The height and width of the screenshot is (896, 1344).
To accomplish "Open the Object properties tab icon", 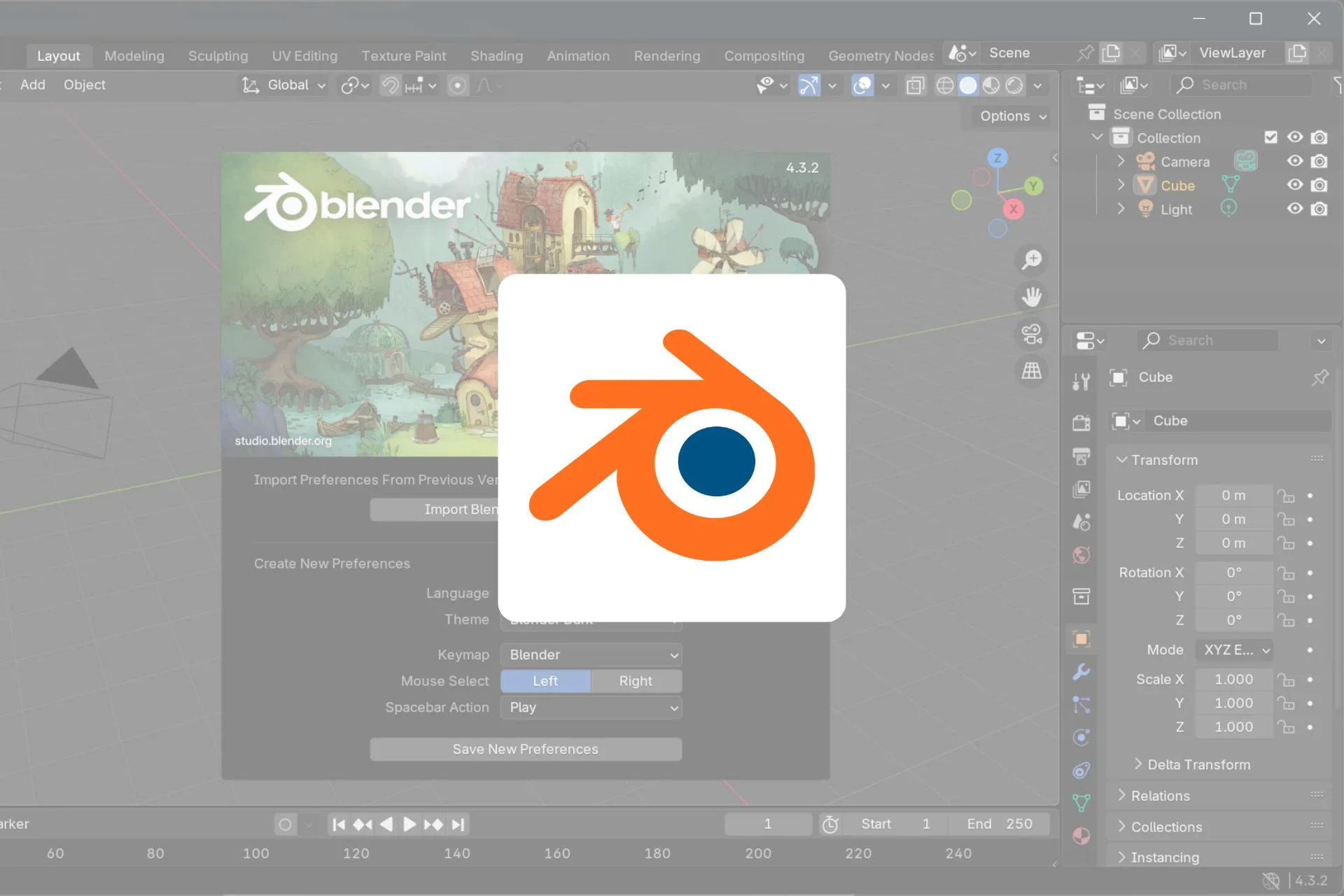I will 1081,638.
